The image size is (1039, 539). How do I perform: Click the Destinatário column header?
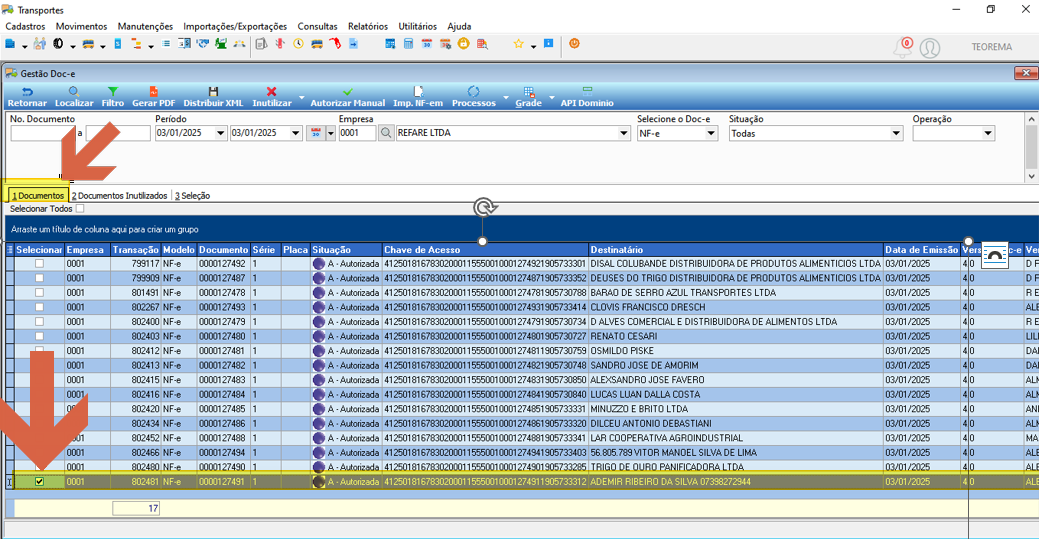point(736,250)
